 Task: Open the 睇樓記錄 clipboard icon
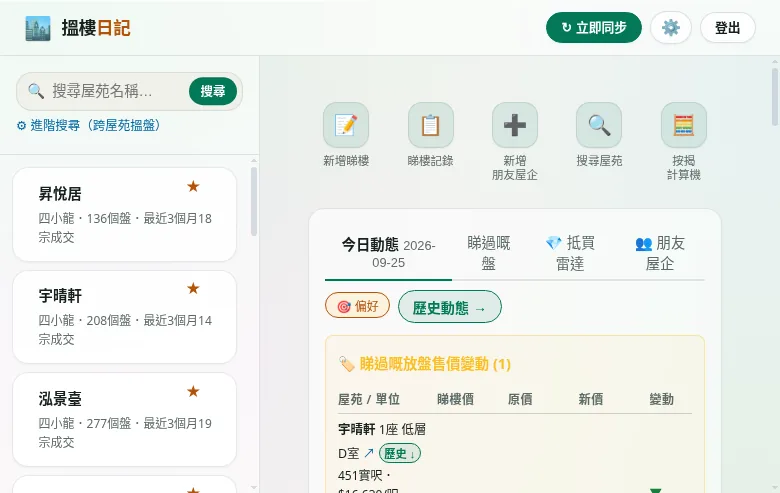point(430,125)
